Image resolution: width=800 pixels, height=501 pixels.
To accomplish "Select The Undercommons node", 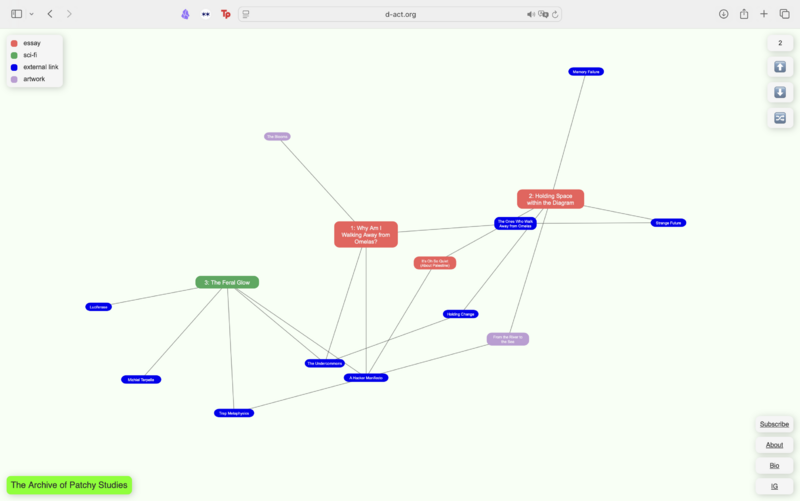I will [x=324, y=364].
